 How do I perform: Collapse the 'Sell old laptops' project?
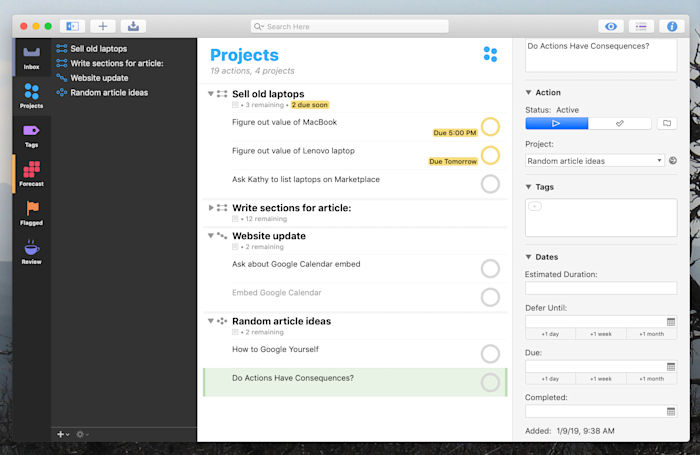click(211, 94)
